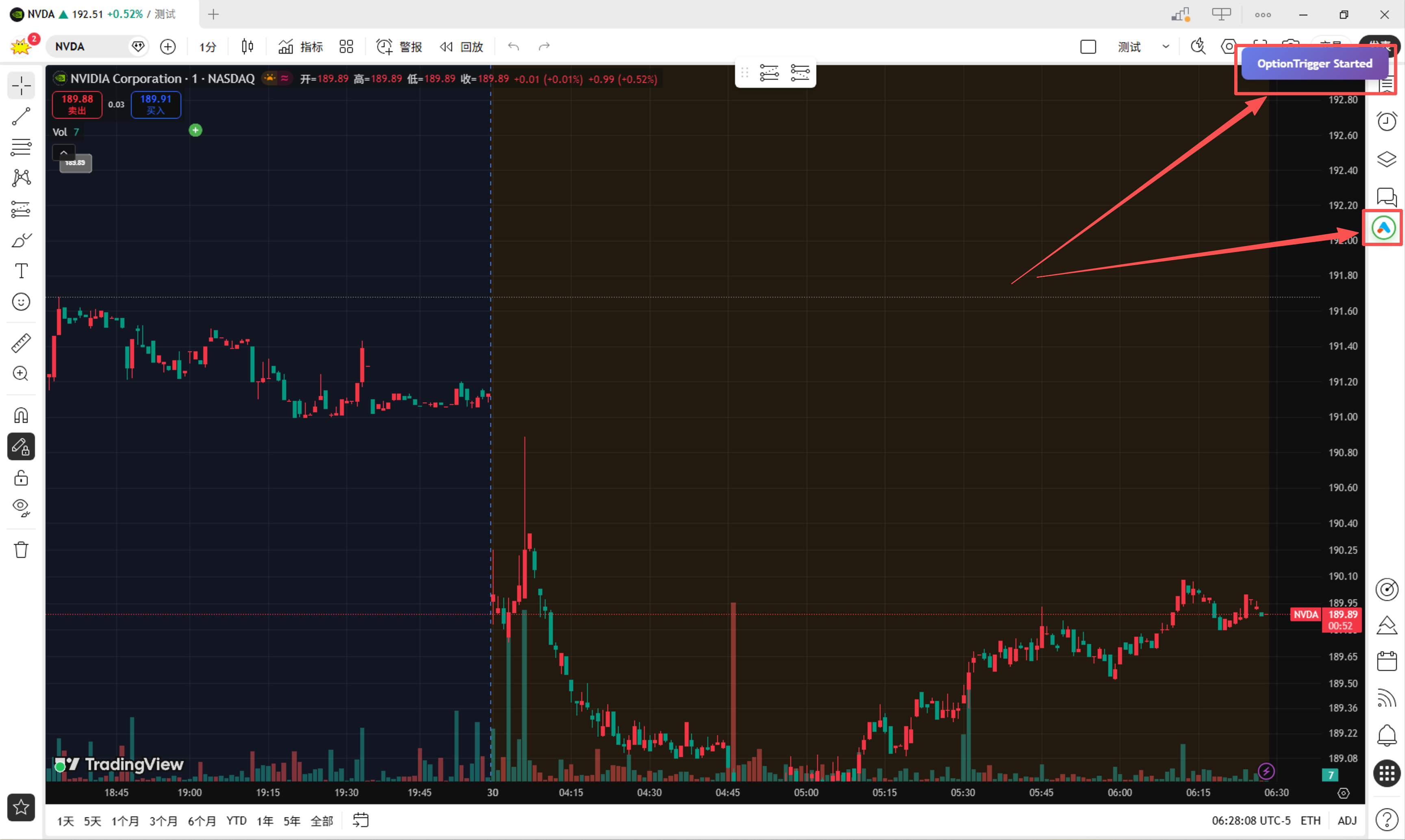Activate the zoom in tool

pos(21,374)
